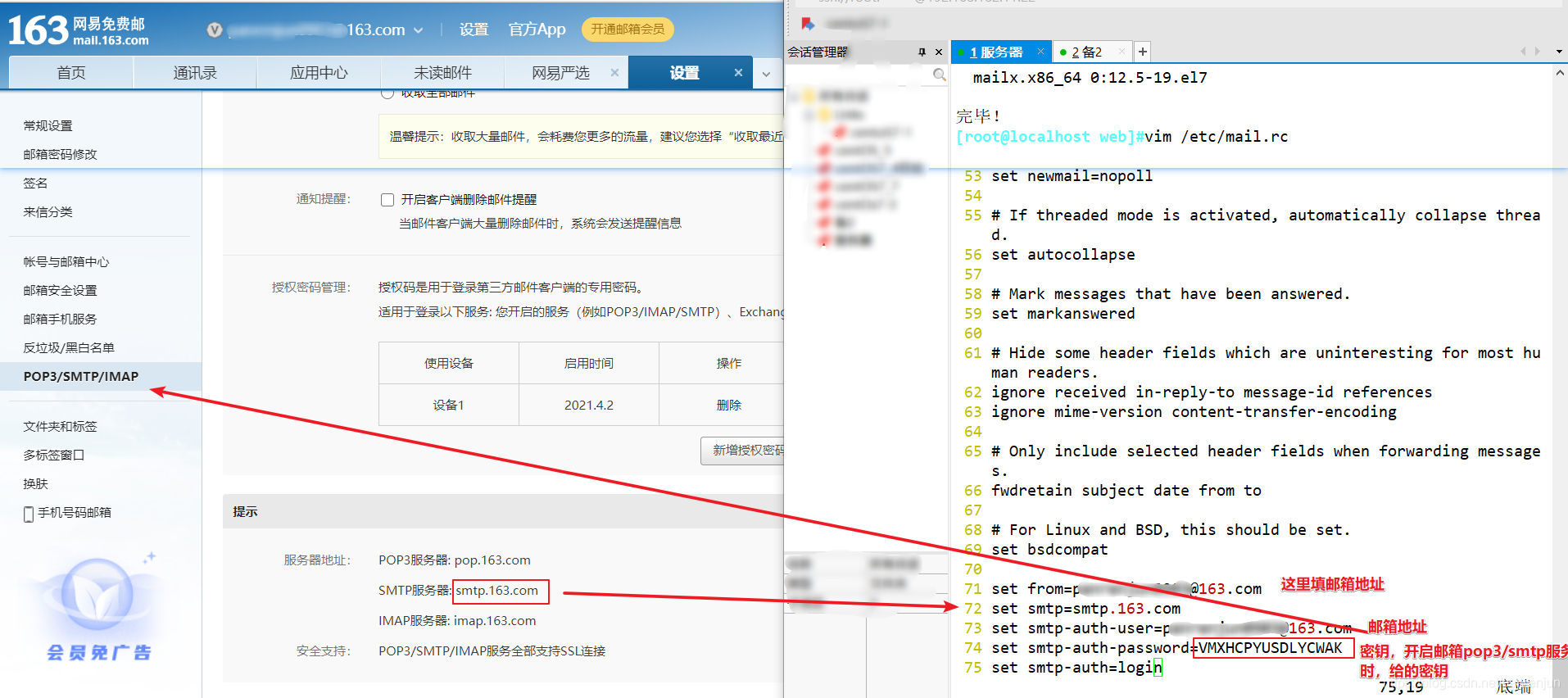Click the smtp.163.com server address

(497, 590)
